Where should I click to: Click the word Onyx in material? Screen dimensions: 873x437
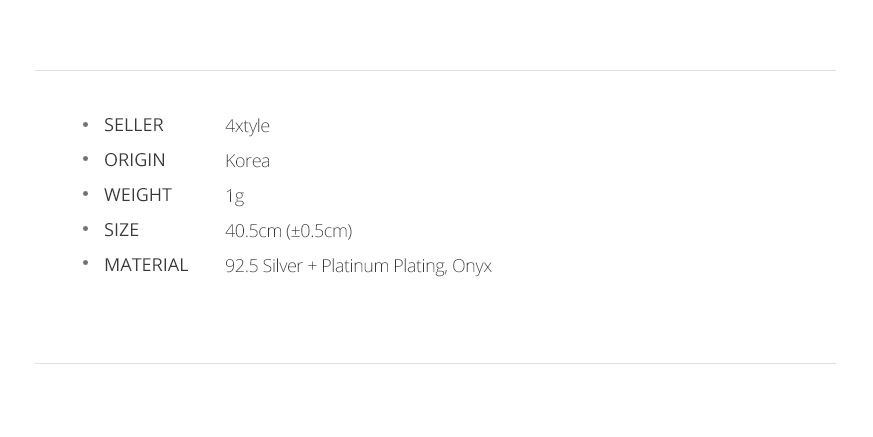[x=472, y=267]
